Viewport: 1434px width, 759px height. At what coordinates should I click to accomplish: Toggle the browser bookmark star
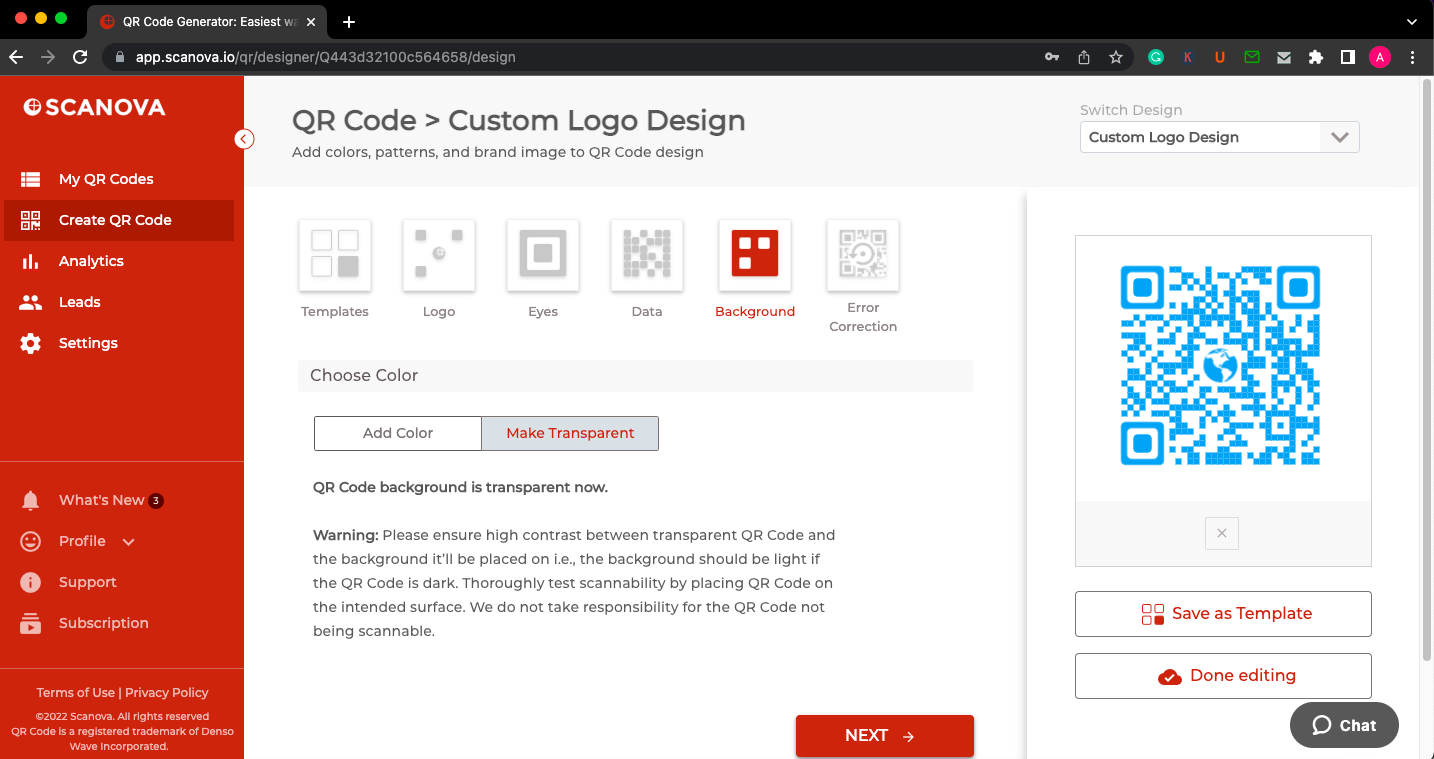[1115, 57]
